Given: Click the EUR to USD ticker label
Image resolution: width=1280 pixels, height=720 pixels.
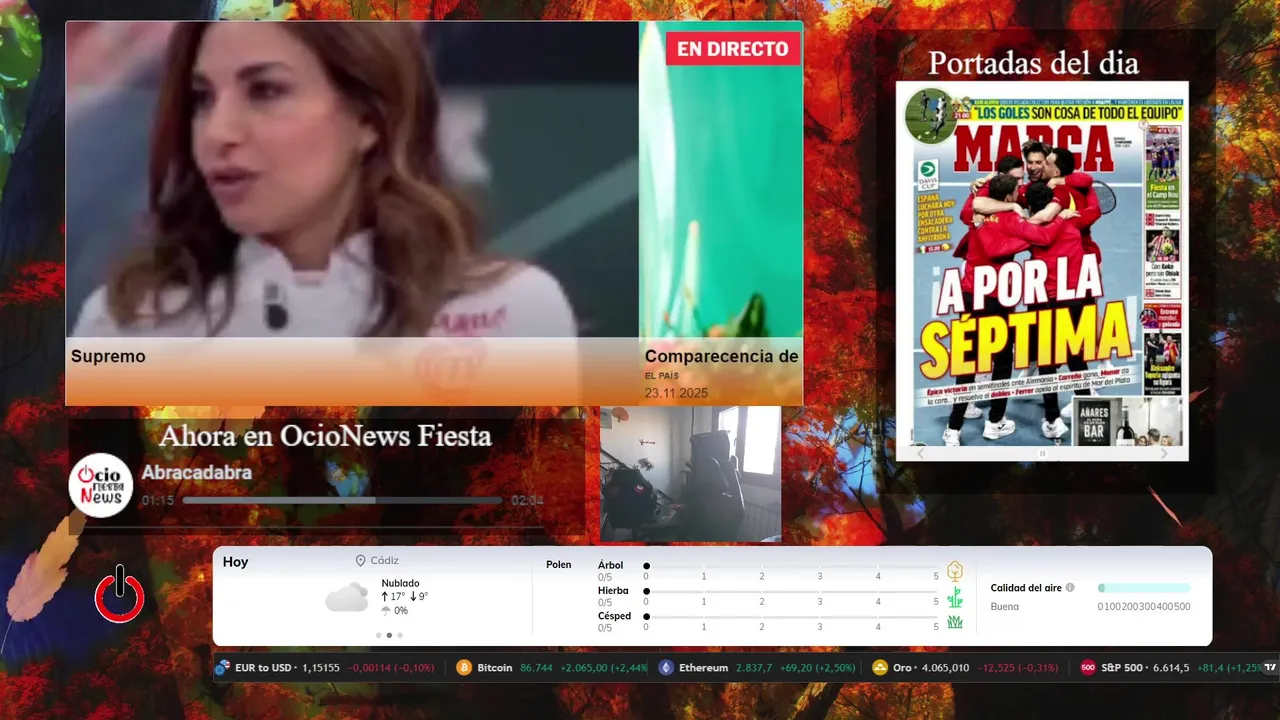Looking at the screenshot, I should pos(263,668).
